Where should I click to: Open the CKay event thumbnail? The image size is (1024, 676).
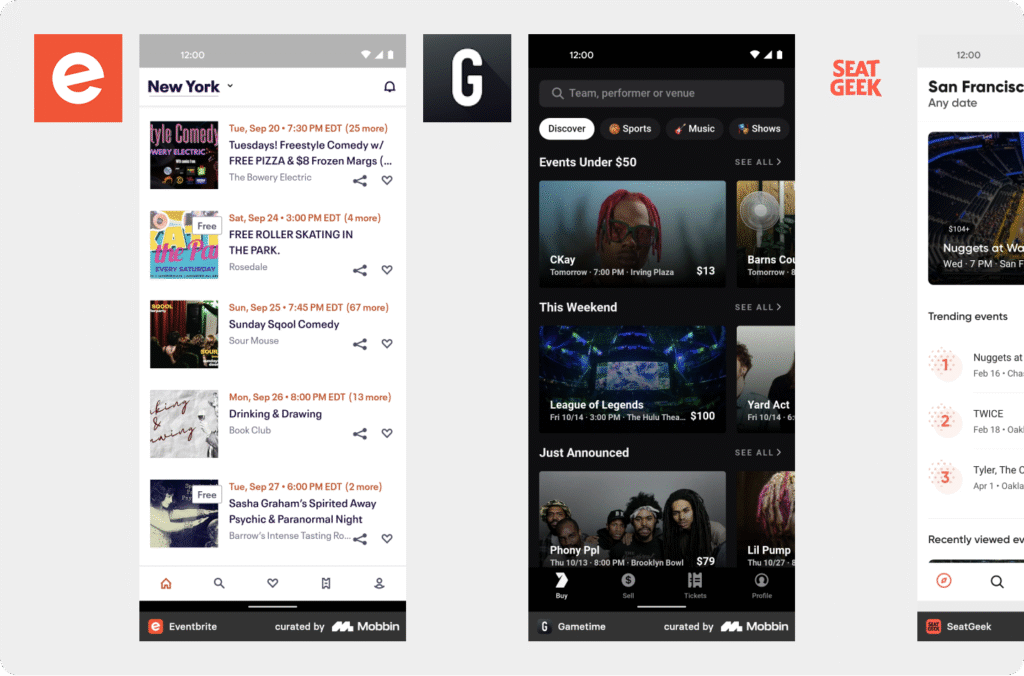632,234
